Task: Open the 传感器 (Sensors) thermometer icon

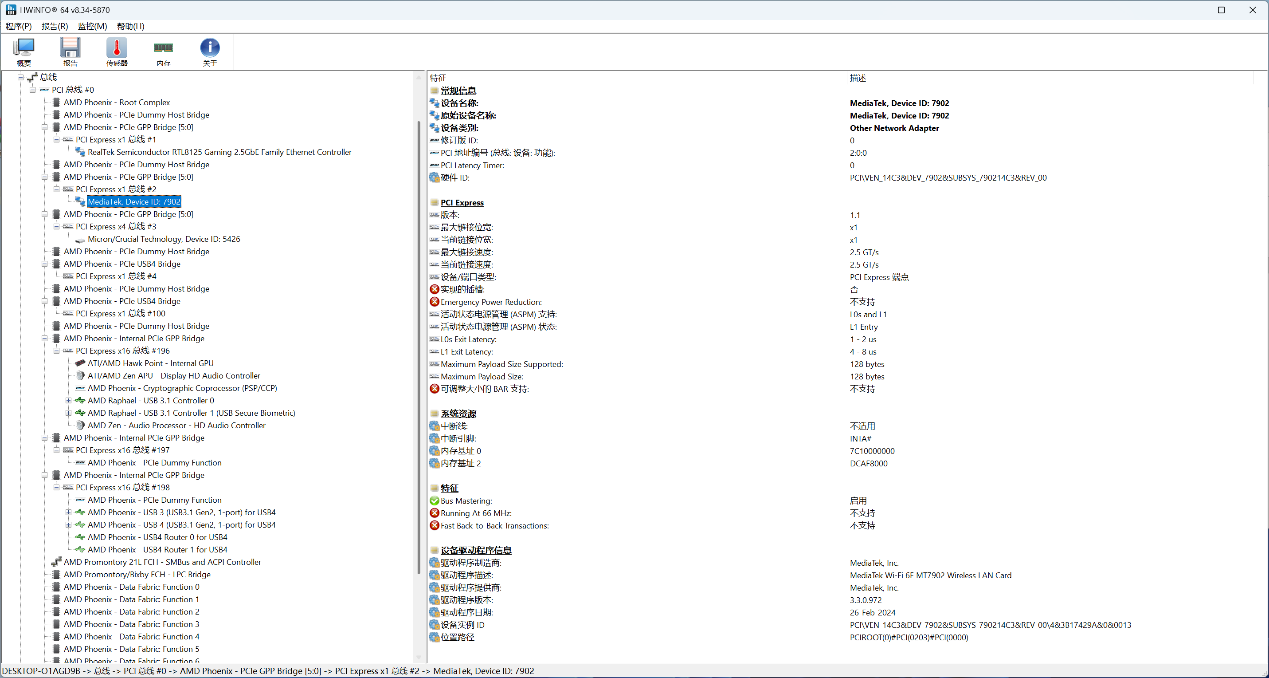Action: (117, 51)
